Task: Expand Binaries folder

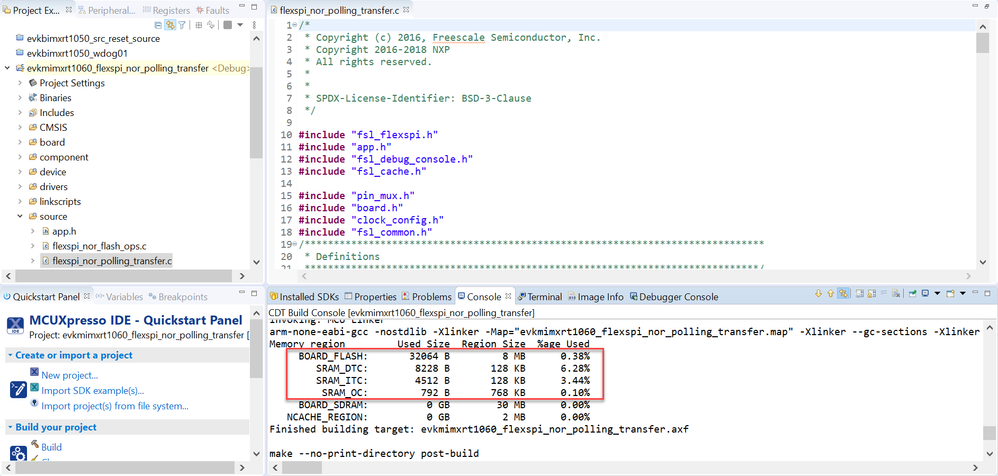Action: click(20, 98)
